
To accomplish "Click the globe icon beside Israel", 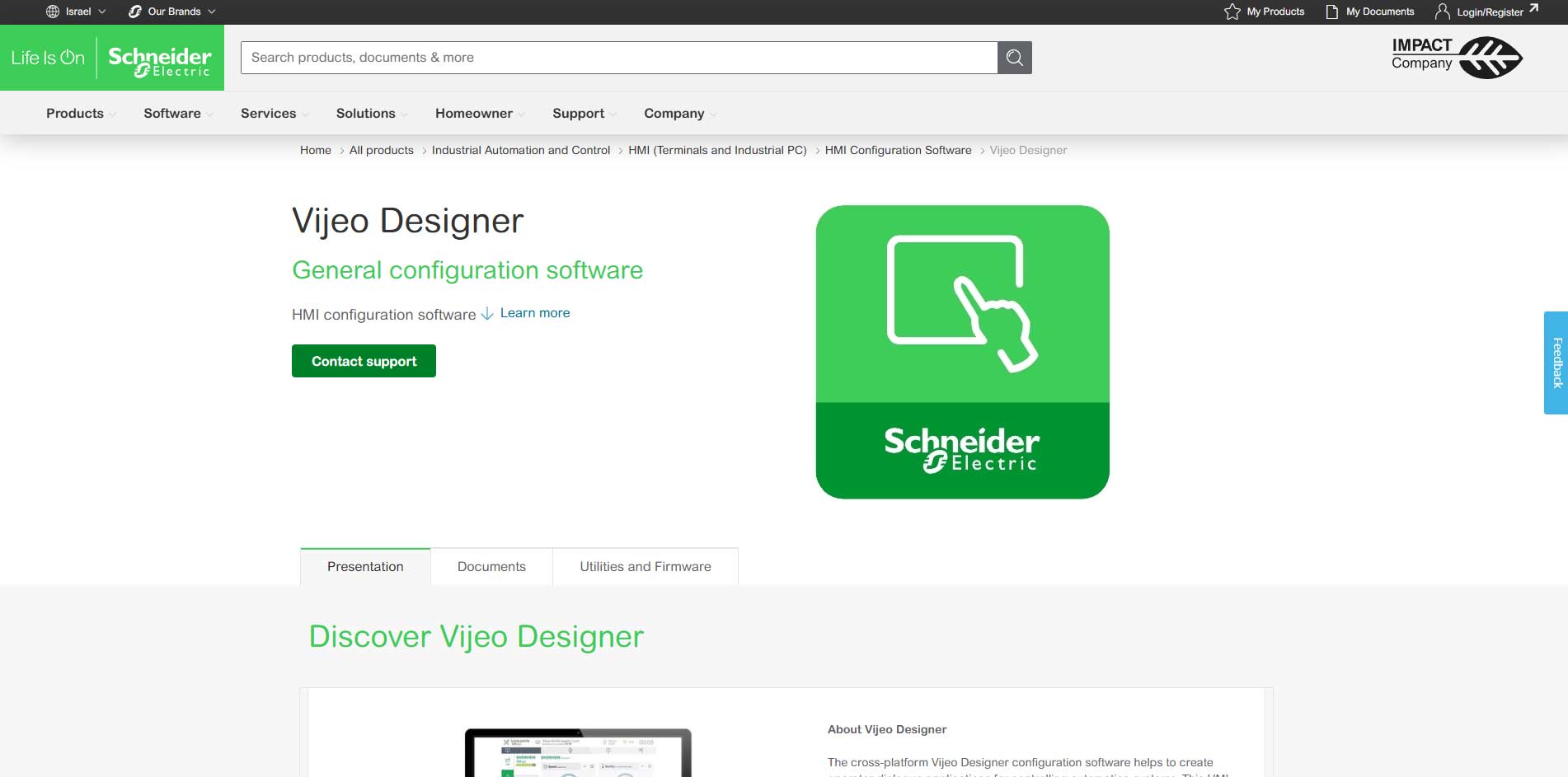I will [x=53, y=12].
